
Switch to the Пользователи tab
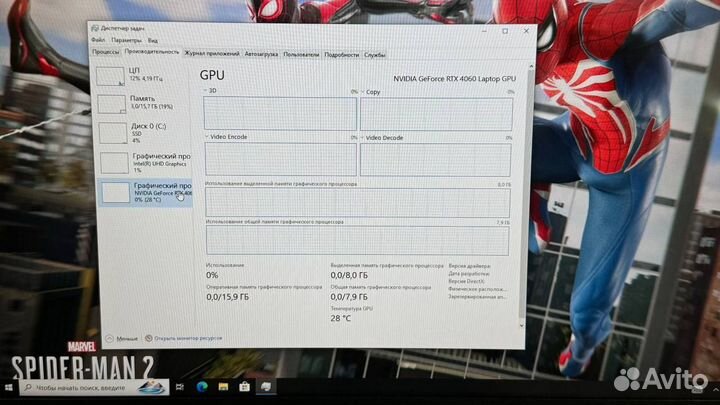tap(301, 54)
